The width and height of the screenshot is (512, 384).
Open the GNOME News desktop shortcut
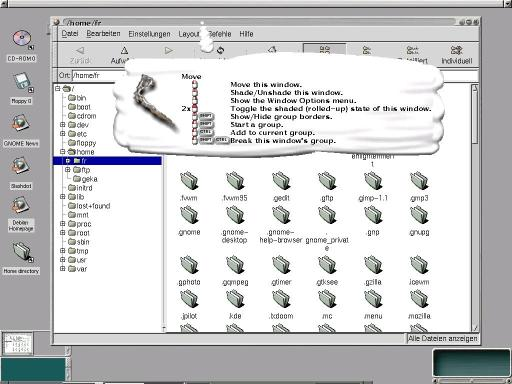(21, 124)
